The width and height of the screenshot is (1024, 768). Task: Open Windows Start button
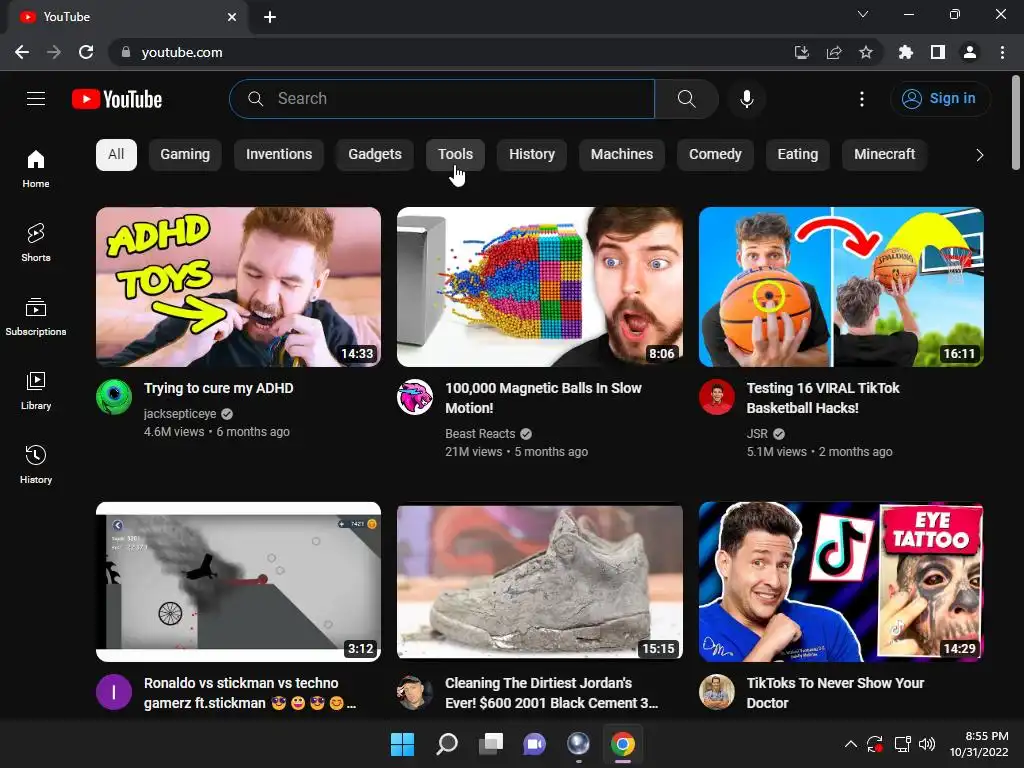coord(402,744)
